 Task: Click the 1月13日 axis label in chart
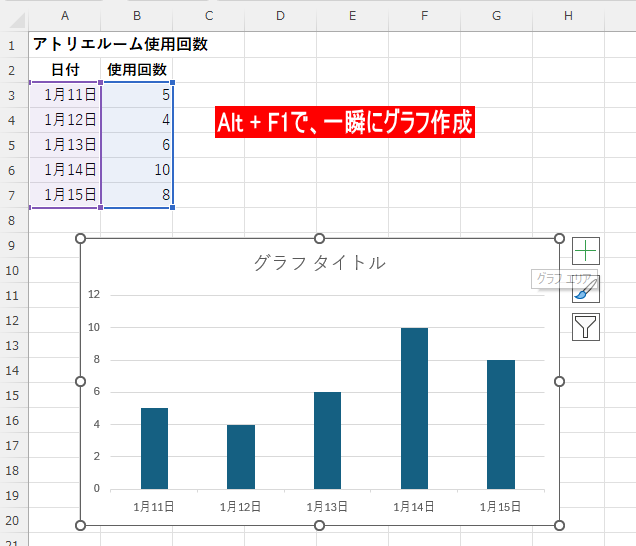(x=327, y=507)
